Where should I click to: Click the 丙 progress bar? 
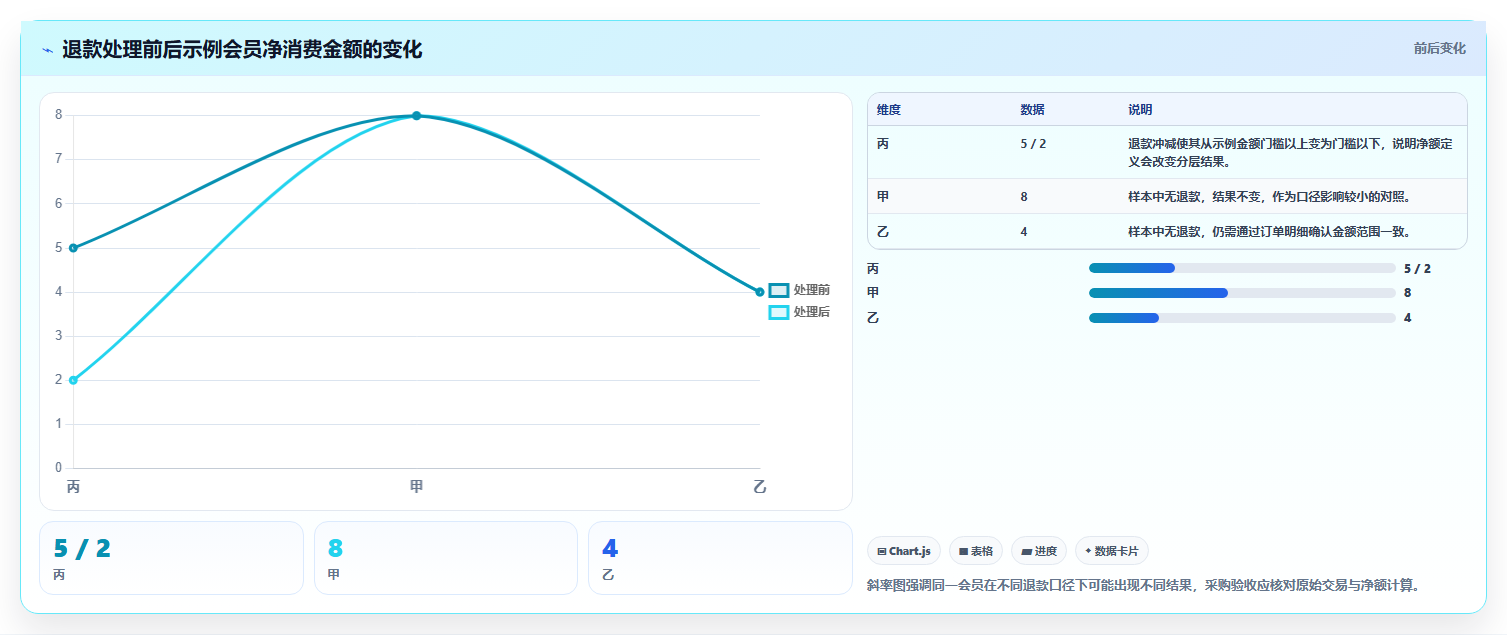pyautogui.click(x=1242, y=268)
